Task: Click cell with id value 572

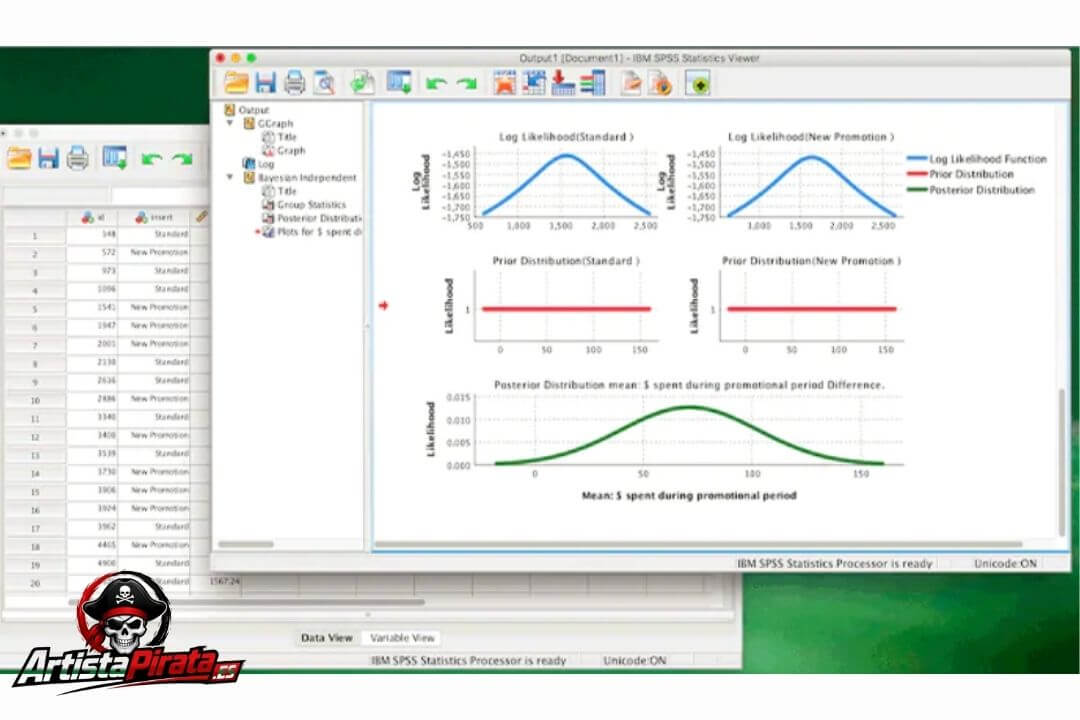Action: (92, 252)
